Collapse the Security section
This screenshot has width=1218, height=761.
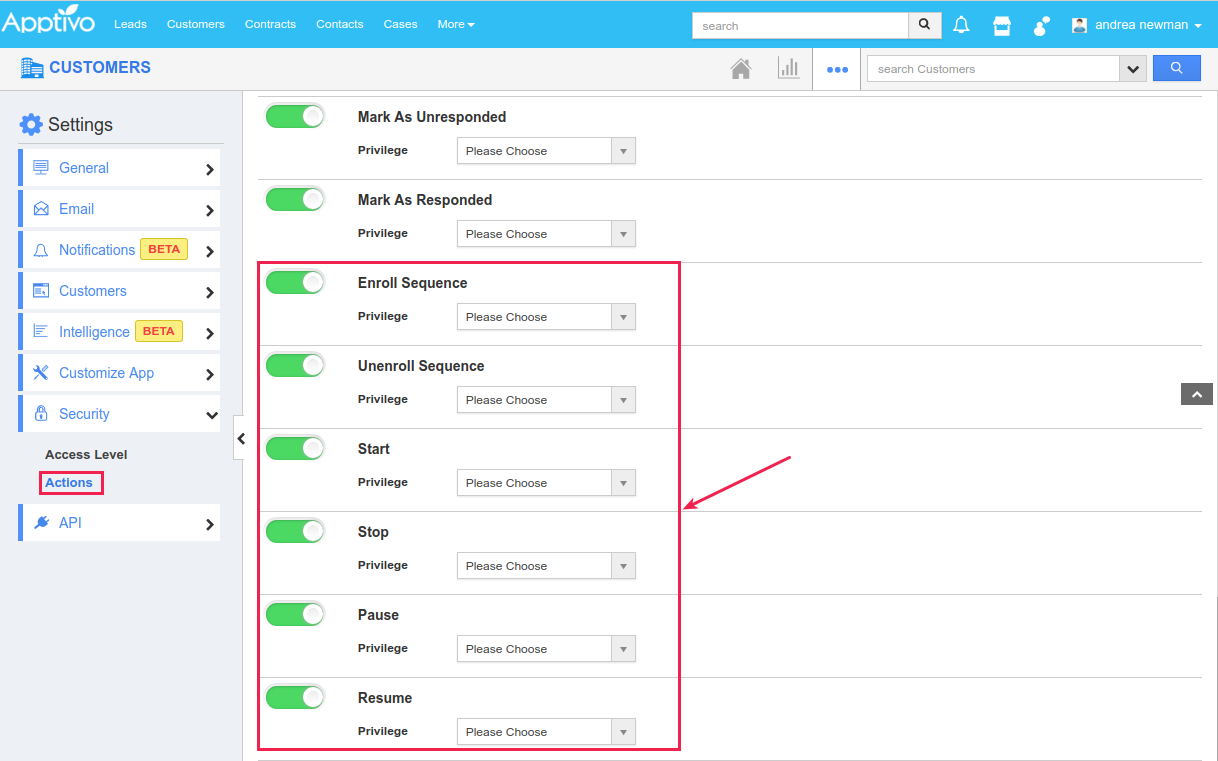pyautogui.click(x=120, y=414)
